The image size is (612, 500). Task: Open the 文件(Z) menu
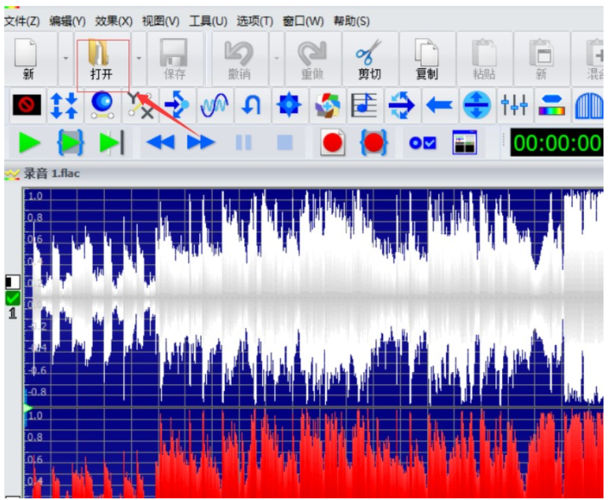[x=21, y=21]
